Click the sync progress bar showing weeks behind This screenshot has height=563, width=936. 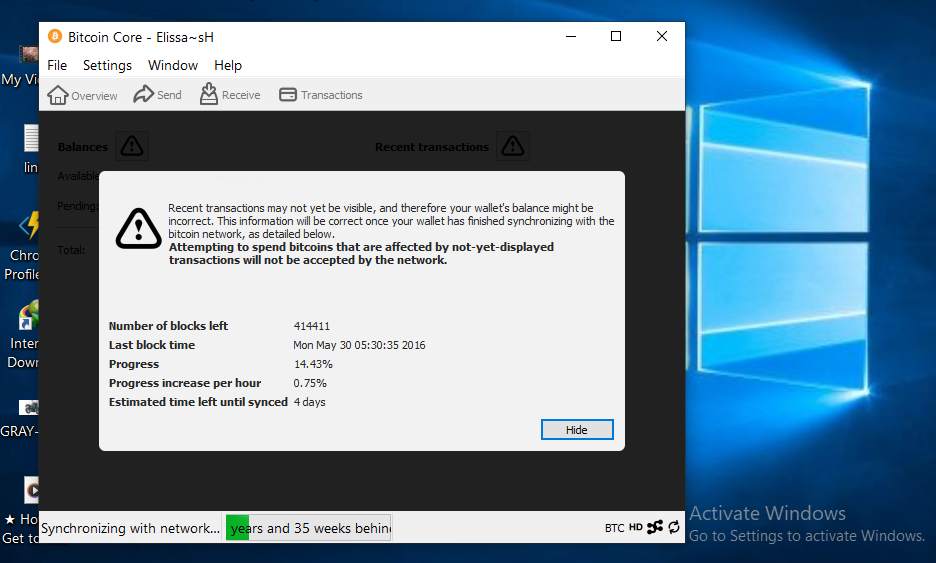308,528
